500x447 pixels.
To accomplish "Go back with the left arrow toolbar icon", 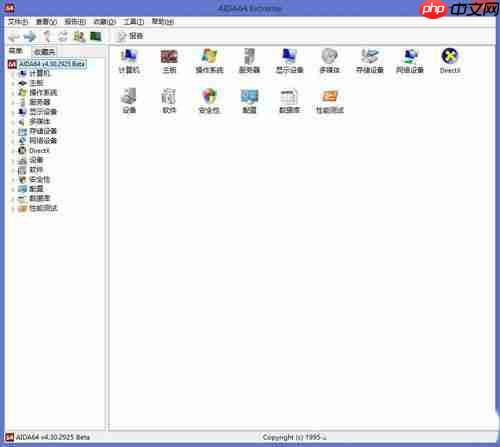I will coord(14,36).
